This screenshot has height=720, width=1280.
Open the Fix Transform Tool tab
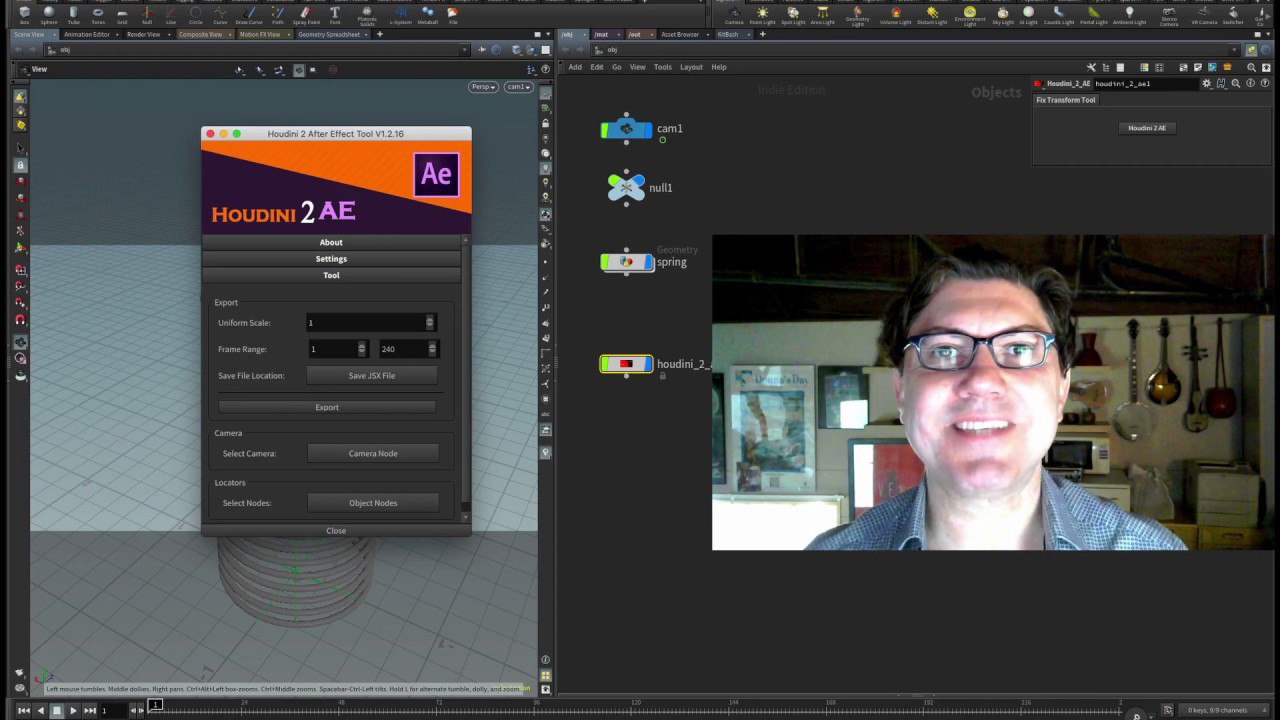1066,100
